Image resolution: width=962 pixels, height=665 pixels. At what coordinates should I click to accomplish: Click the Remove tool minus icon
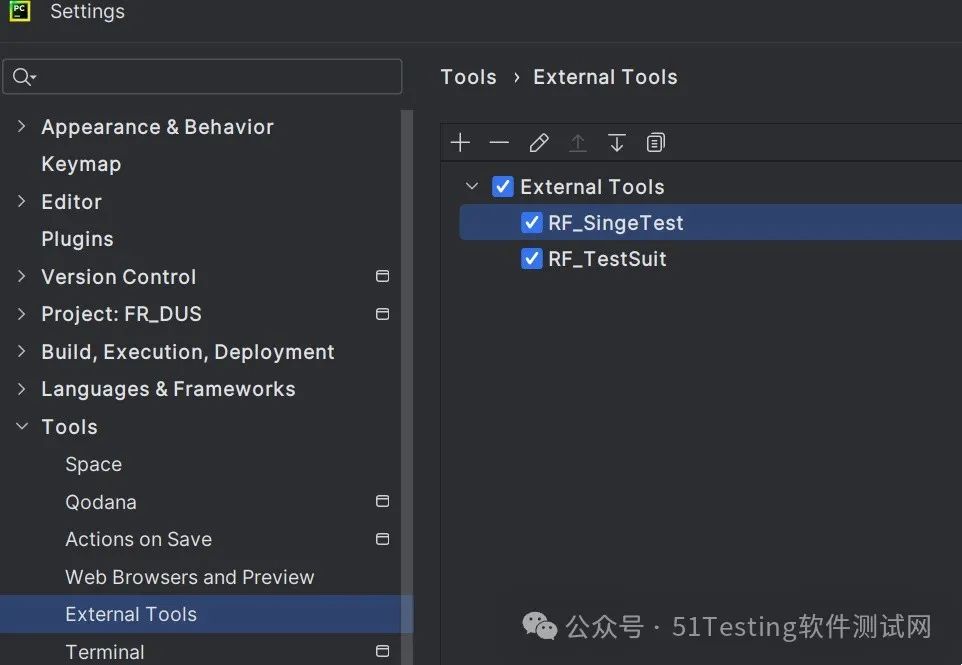pyautogui.click(x=499, y=143)
